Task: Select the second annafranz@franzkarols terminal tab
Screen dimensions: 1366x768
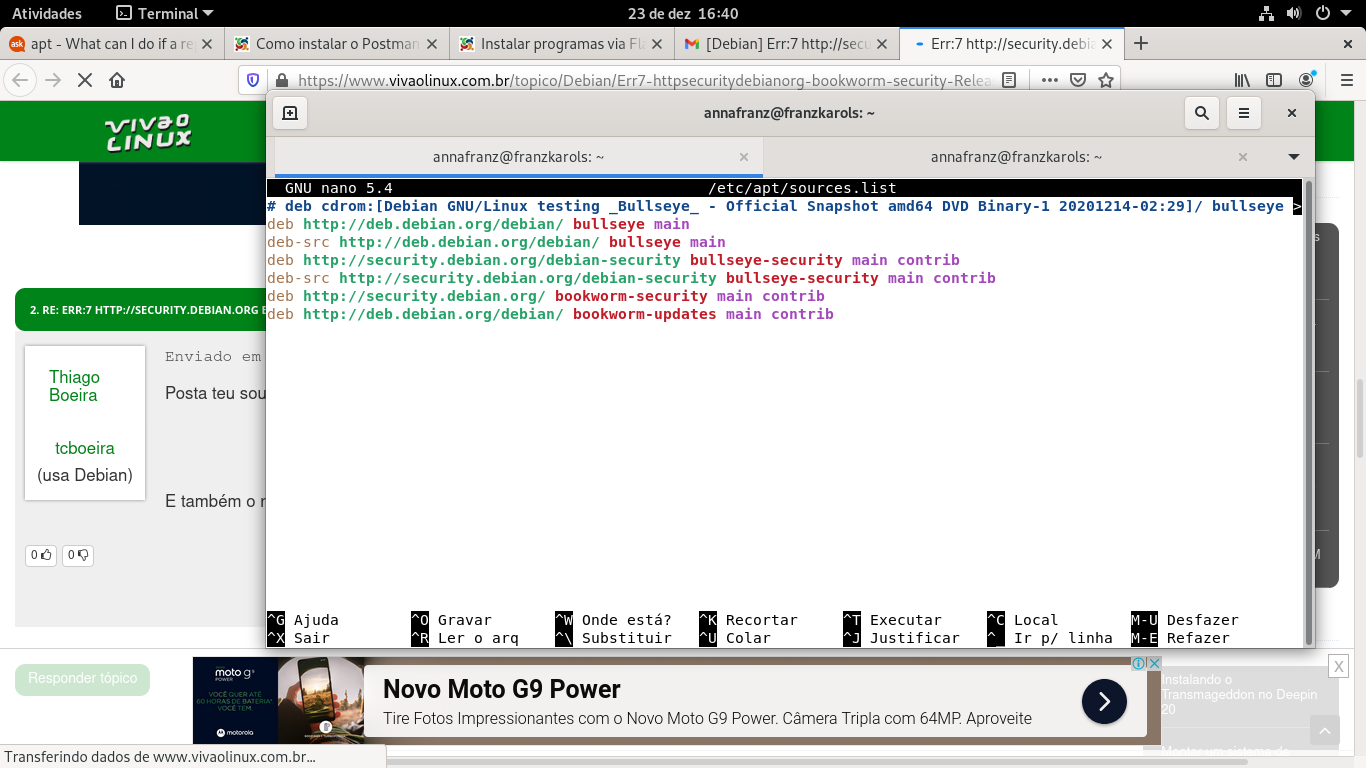Action: [1016, 157]
